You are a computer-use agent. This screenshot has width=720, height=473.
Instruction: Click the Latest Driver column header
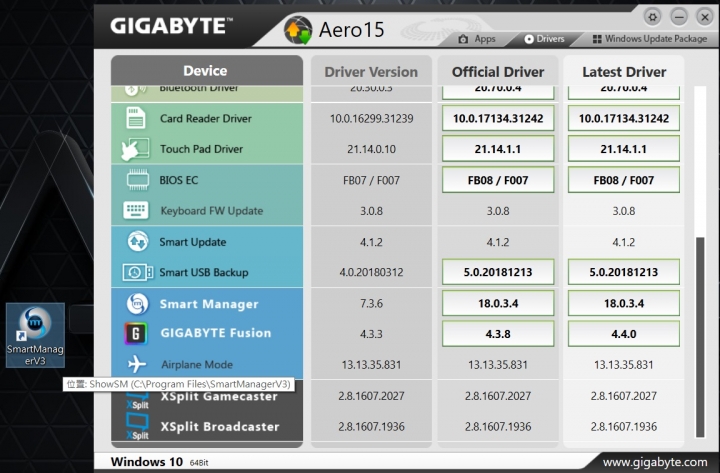click(x=624, y=72)
